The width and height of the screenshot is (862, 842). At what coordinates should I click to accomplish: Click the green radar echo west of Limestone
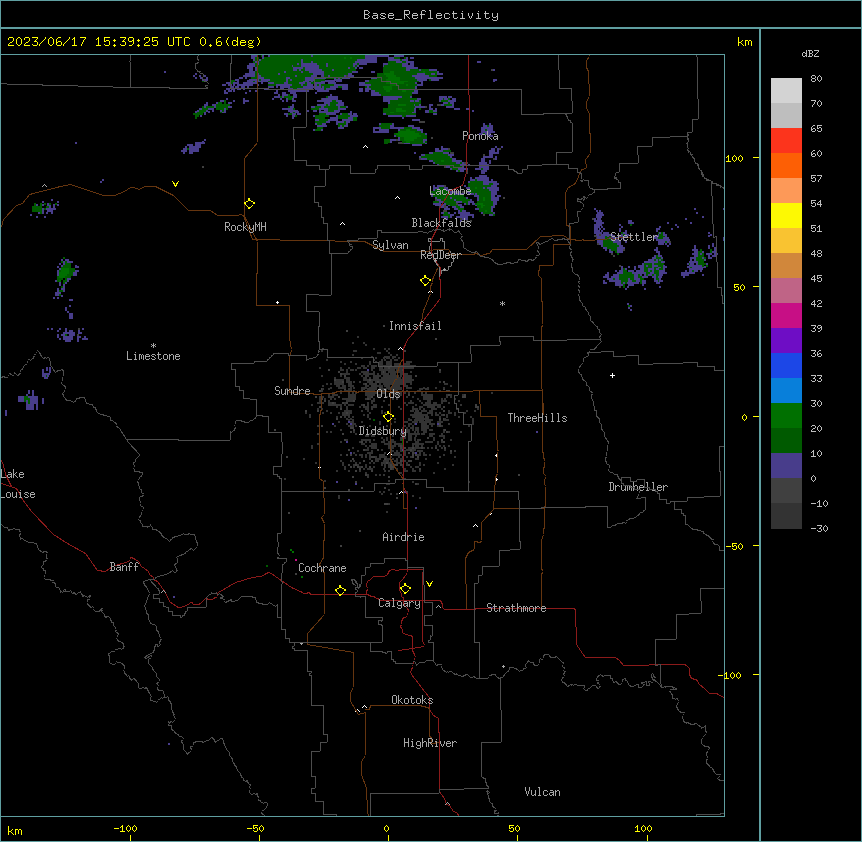point(65,272)
